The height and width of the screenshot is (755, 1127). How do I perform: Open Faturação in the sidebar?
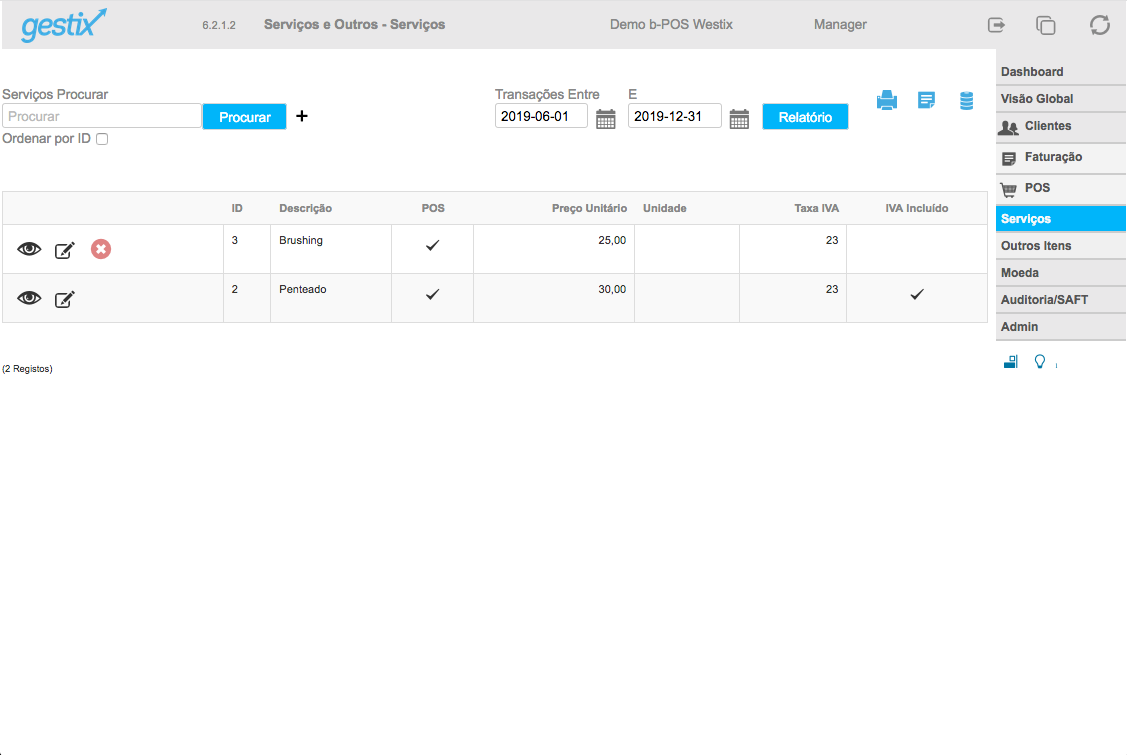1061,157
